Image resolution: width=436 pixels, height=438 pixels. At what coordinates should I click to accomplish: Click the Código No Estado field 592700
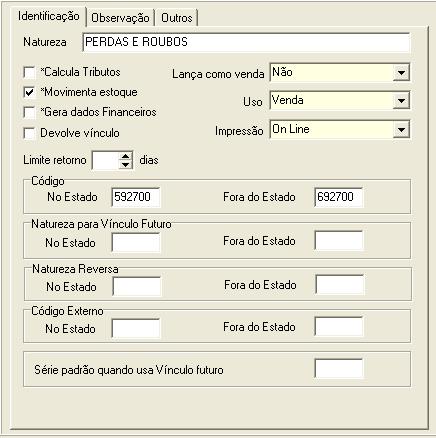point(136,197)
